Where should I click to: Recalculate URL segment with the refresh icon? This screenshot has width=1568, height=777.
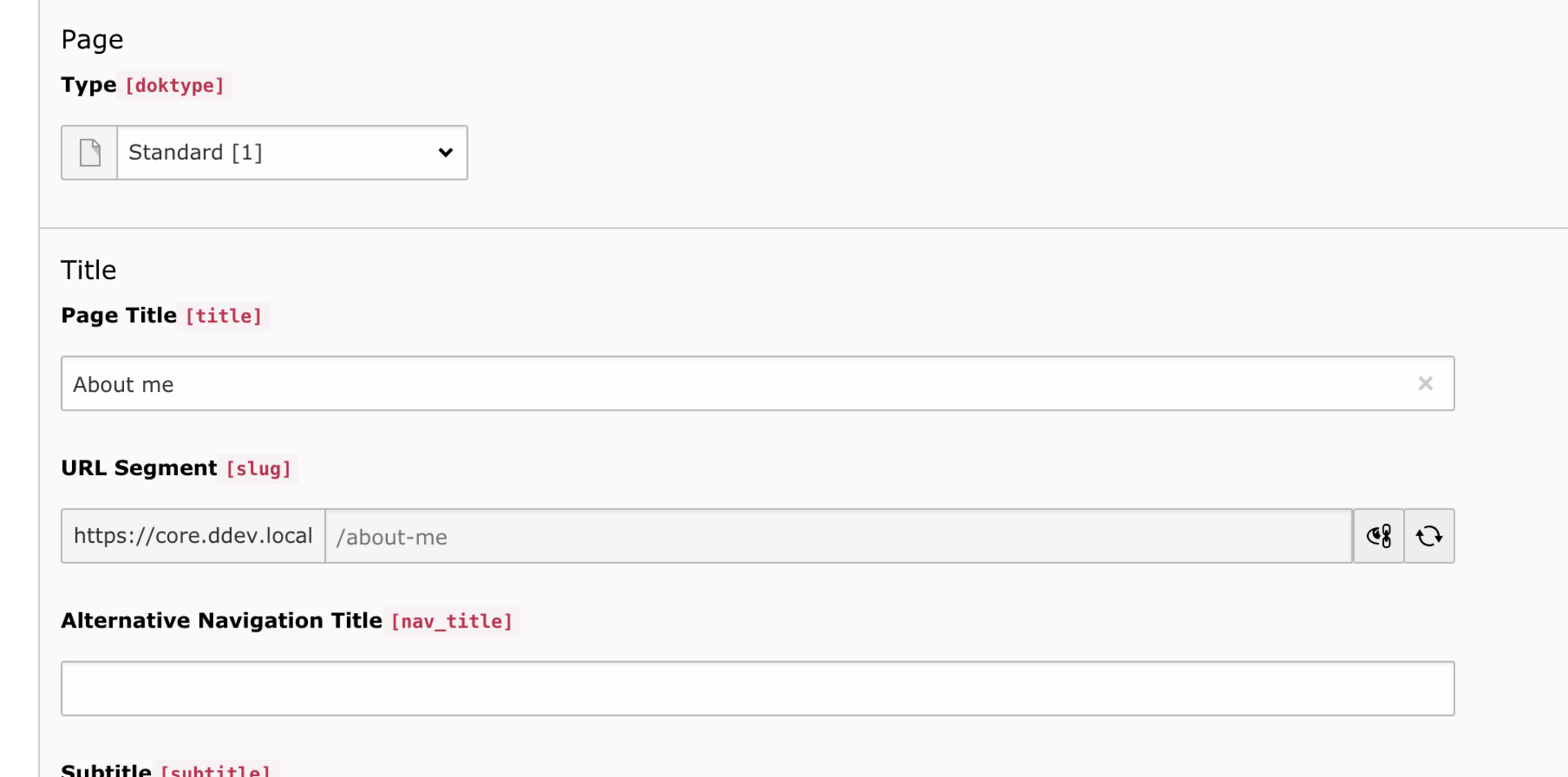coord(1429,536)
